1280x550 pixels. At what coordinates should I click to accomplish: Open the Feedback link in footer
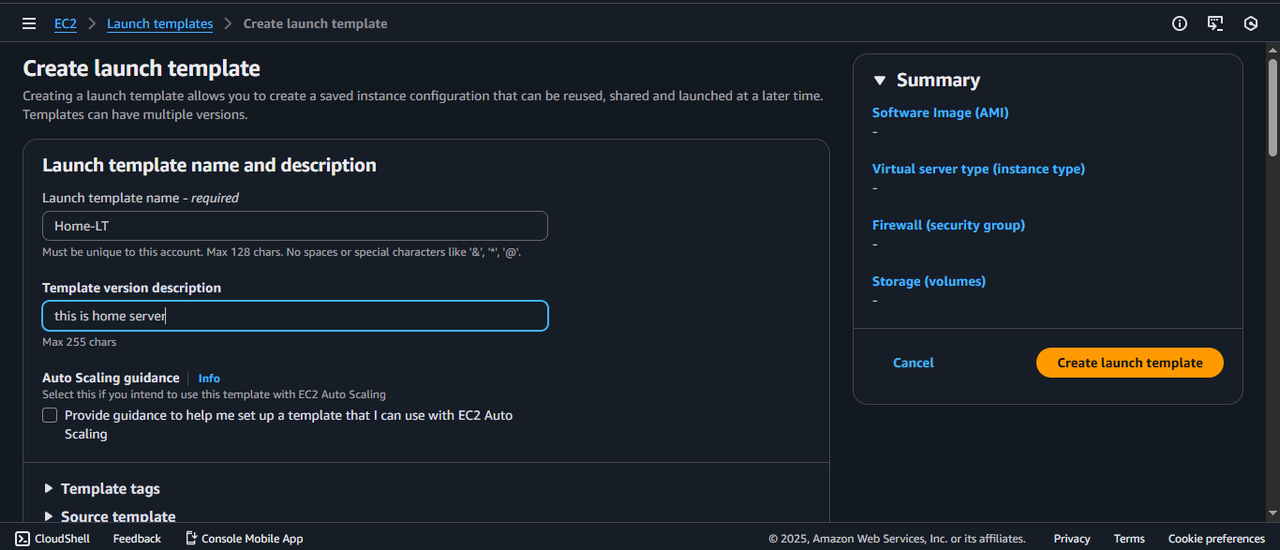pos(137,538)
